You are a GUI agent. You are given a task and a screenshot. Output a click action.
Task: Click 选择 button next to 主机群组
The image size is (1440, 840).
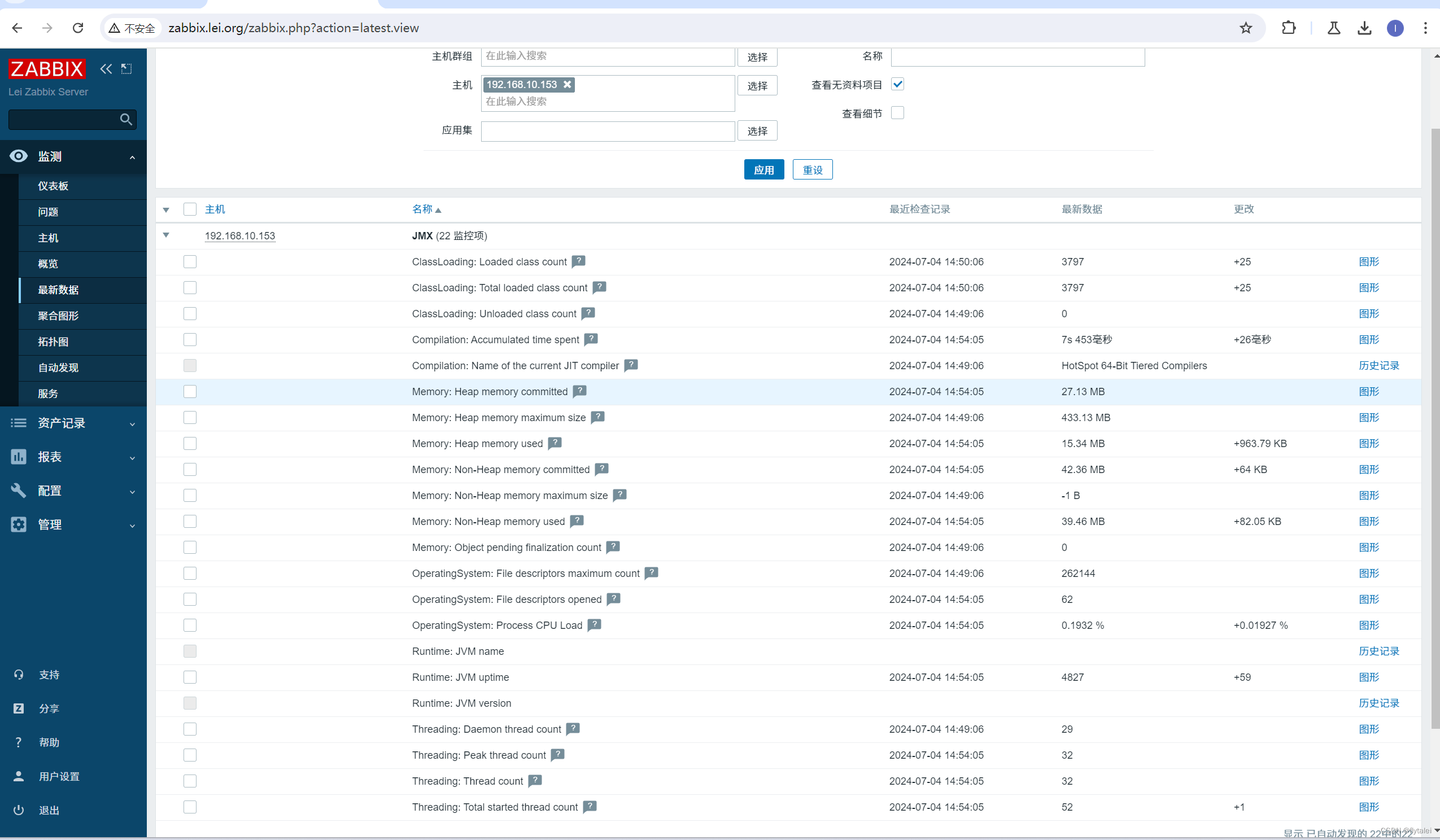click(x=757, y=57)
